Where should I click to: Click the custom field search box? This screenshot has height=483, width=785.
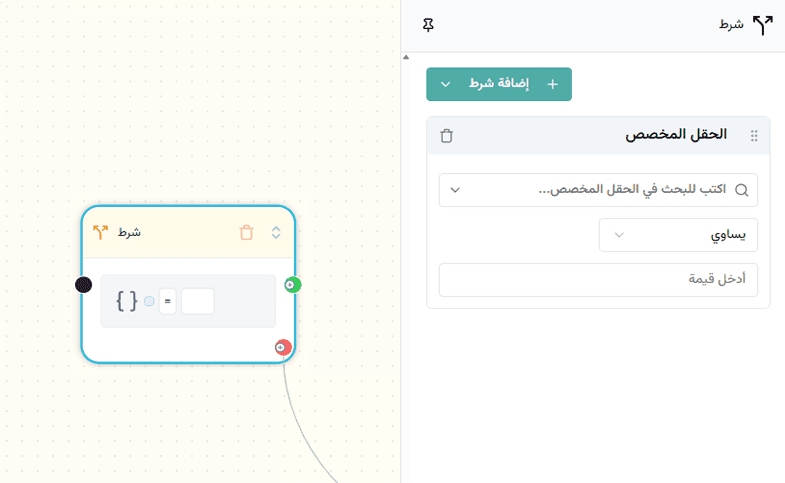(598, 190)
